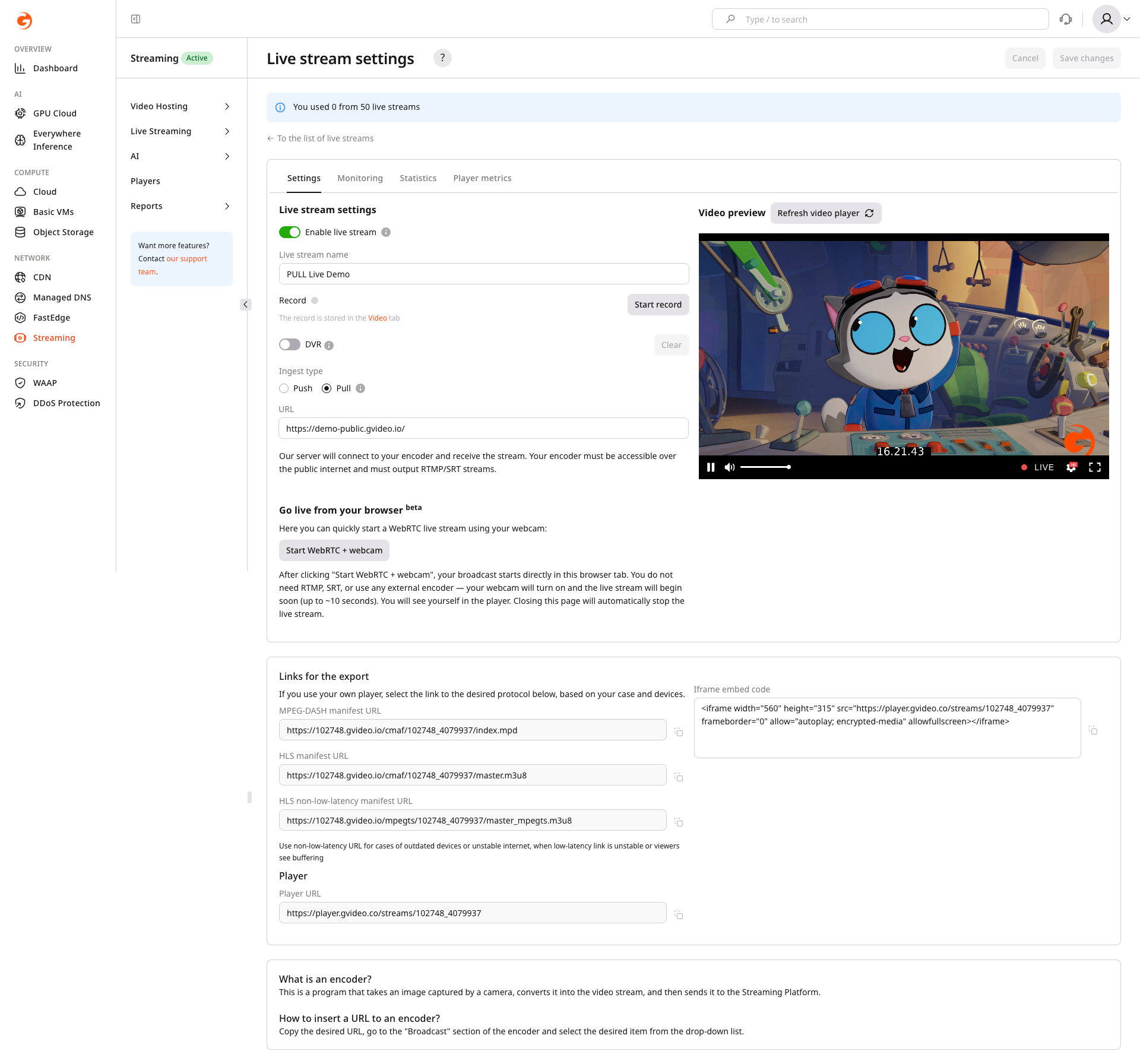The image size is (1140, 1064).
Task: Copy the Player URL
Action: pyautogui.click(x=679, y=914)
